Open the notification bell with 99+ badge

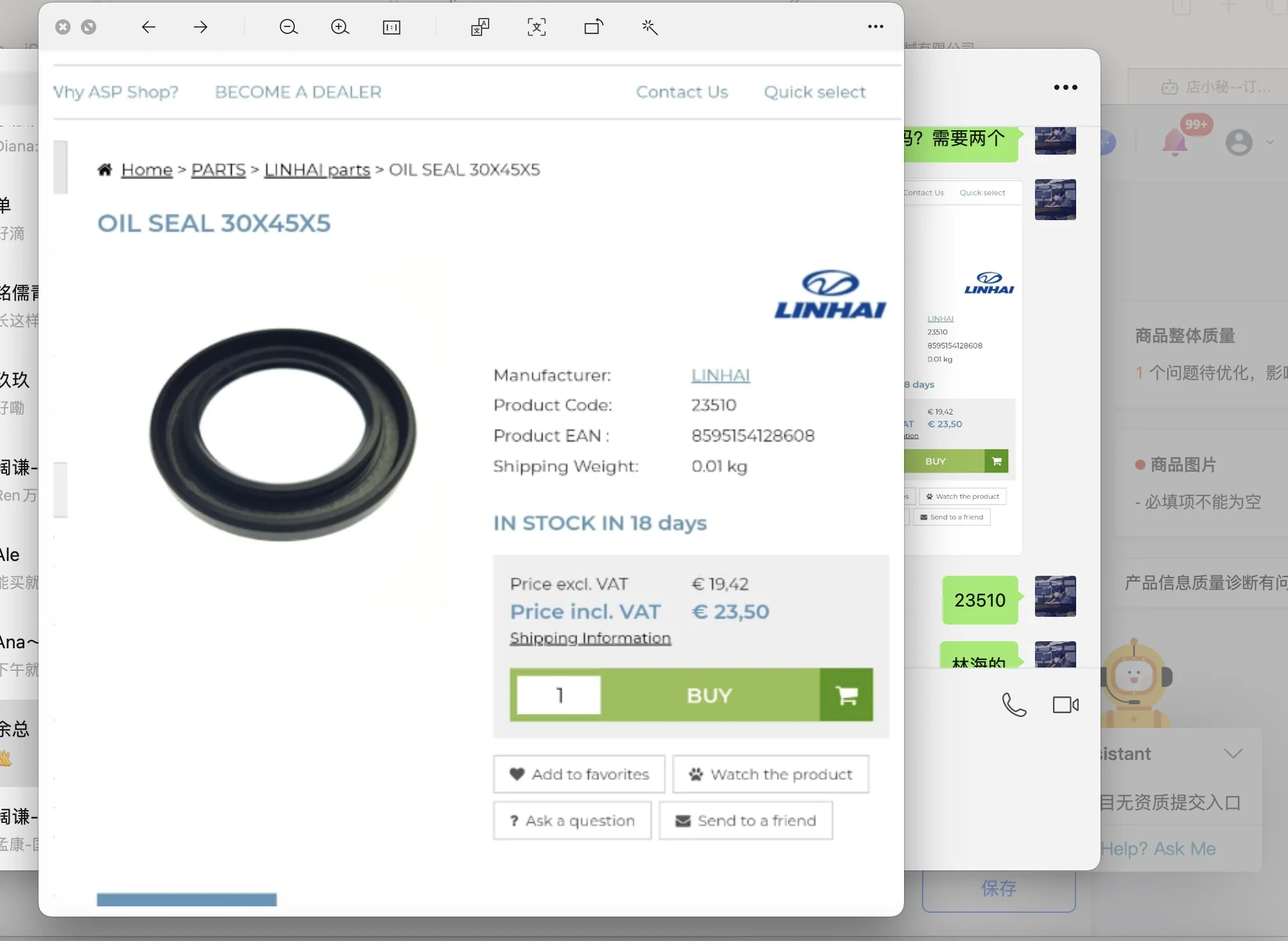[x=1175, y=141]
